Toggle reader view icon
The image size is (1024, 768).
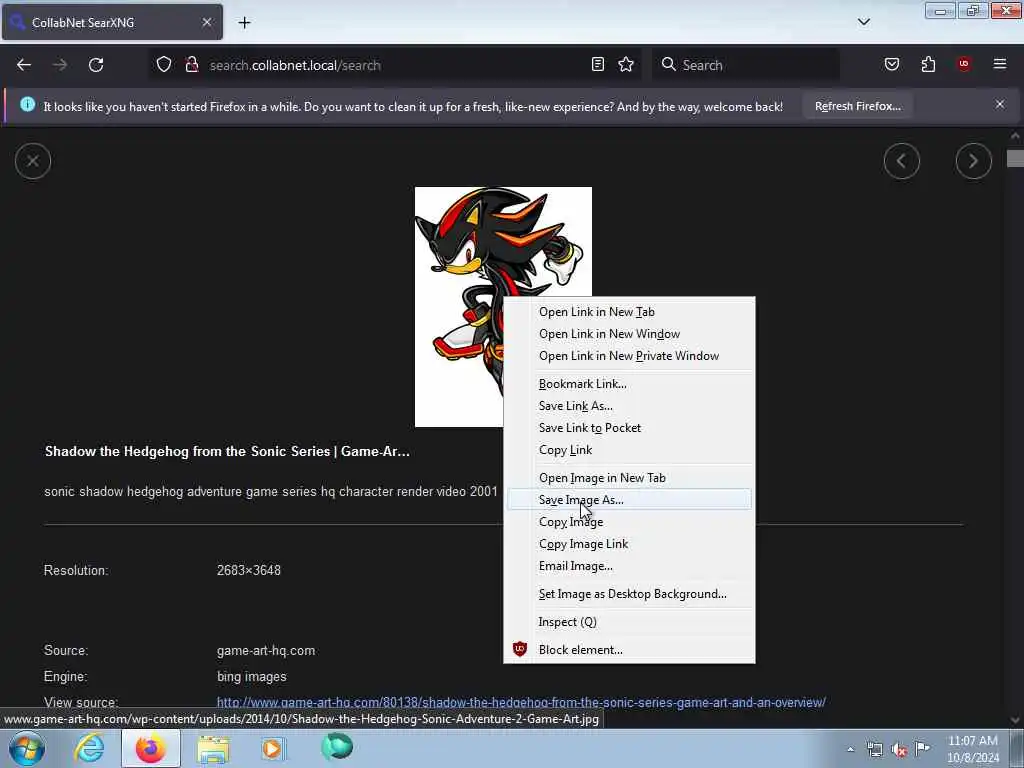point(598,64)
